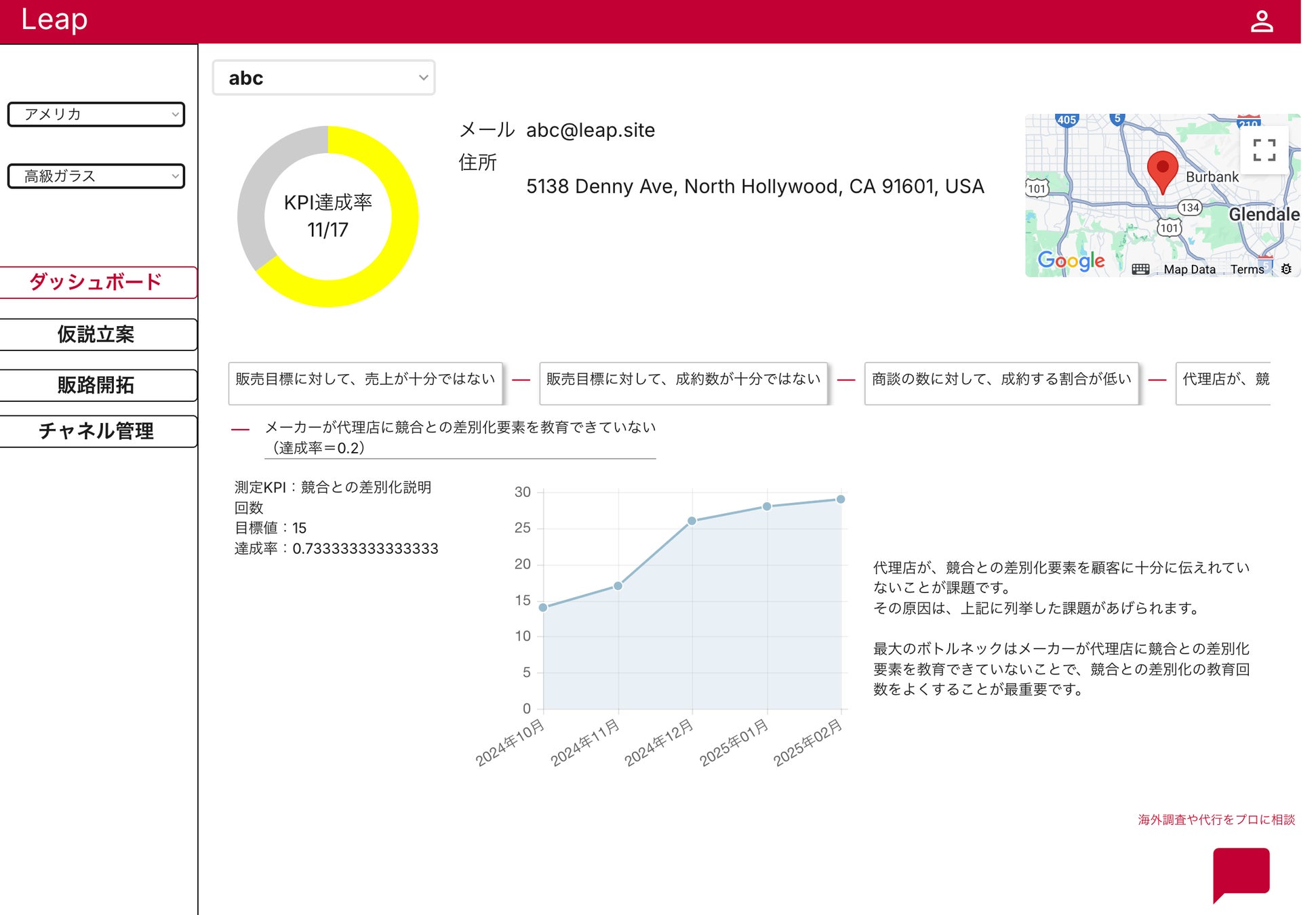Open the user account profile icon
1316x915 pixels.
click(x=1261, y=21)
